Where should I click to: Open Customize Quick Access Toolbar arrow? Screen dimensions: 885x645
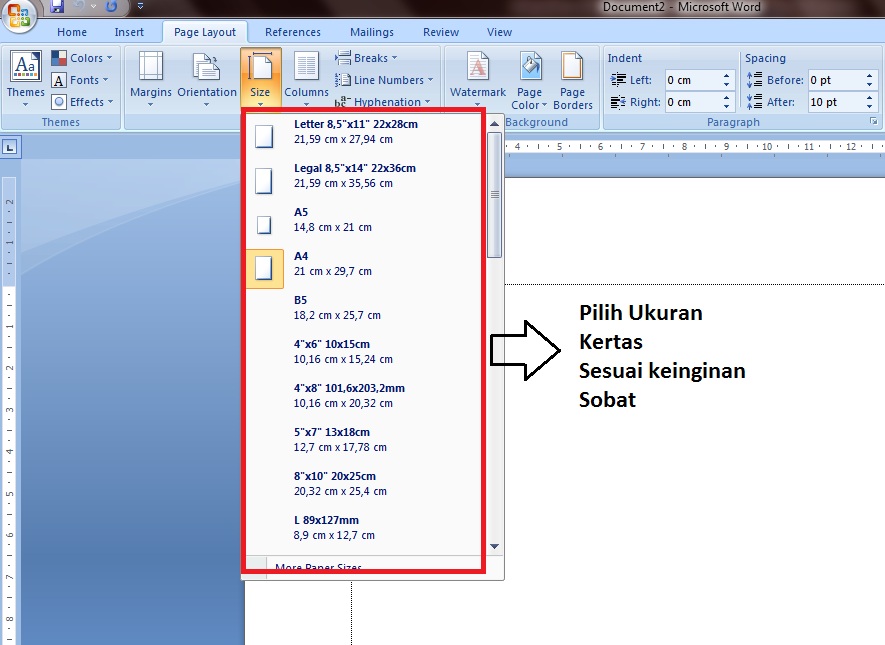click(141, 6)
